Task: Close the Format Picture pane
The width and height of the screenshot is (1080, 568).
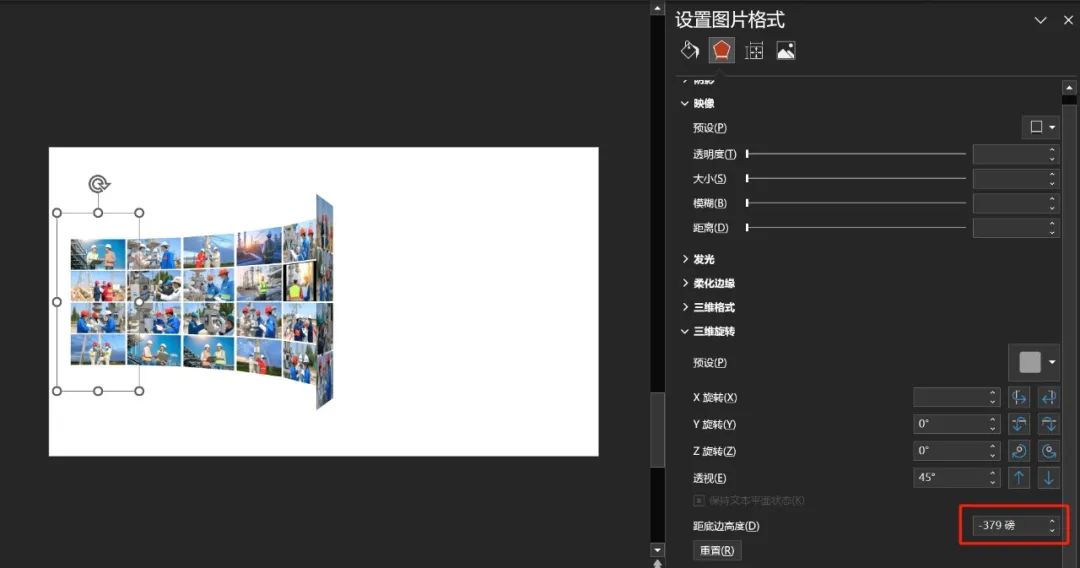Action: click(x=1068, y=21)
